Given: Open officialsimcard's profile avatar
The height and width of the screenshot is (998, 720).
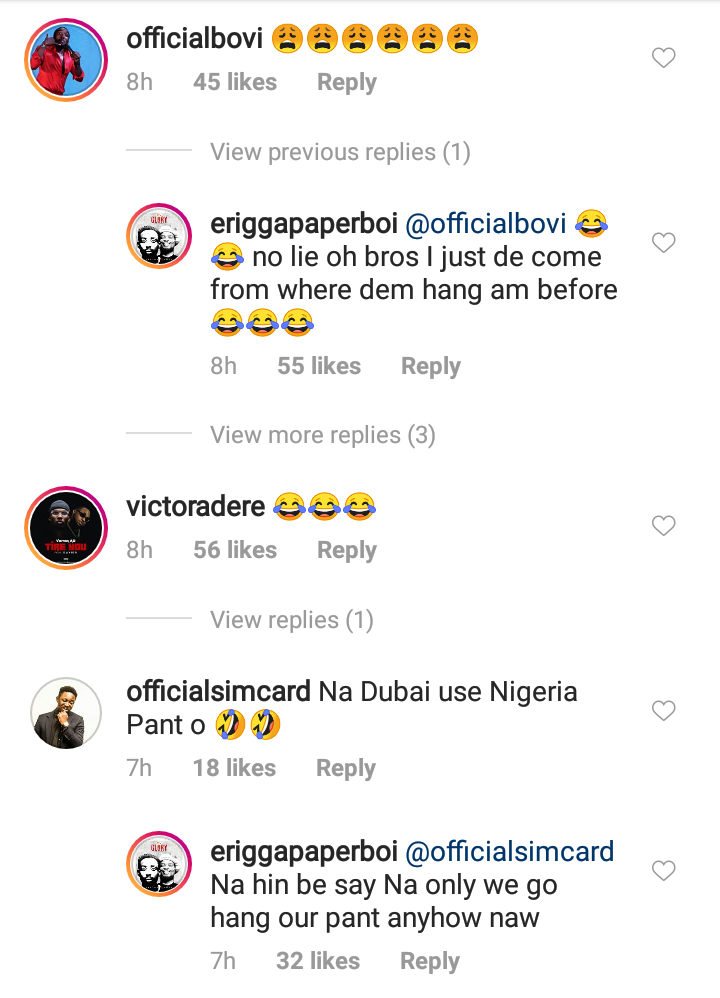Looking at the screenshot, I should click(65, 713).
